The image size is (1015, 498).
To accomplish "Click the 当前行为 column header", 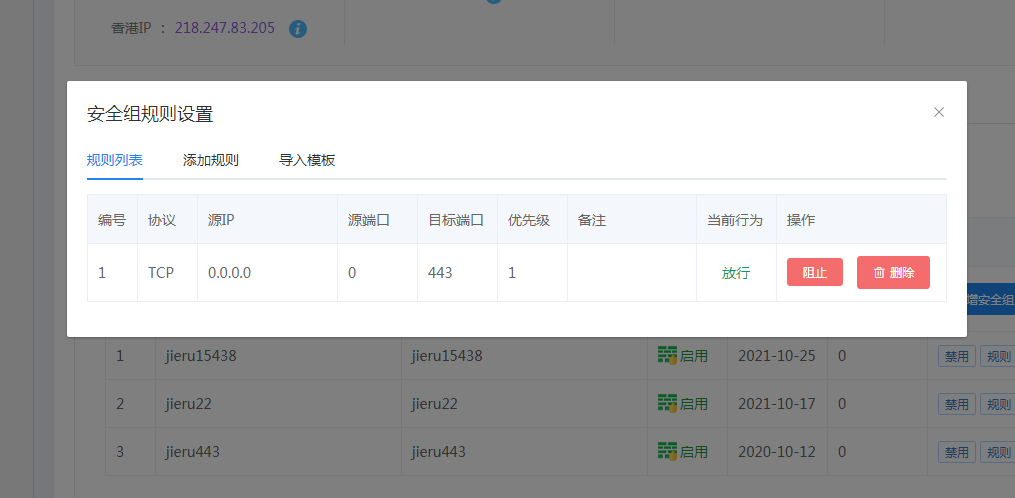I will coord(735,220).
